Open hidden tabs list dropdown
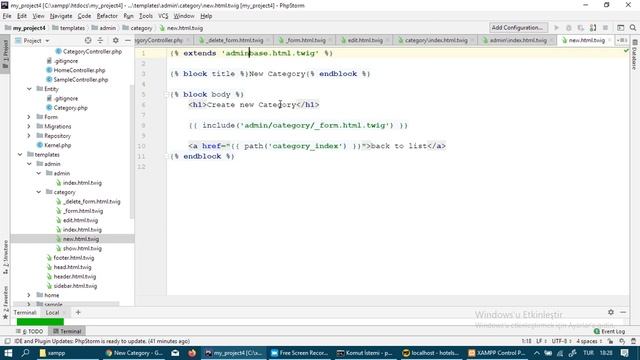 [622, 40]
